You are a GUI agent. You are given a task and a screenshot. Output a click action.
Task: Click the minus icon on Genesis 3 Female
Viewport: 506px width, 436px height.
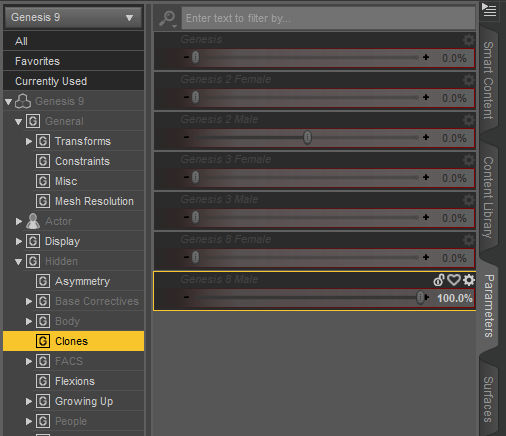(186, 177)
